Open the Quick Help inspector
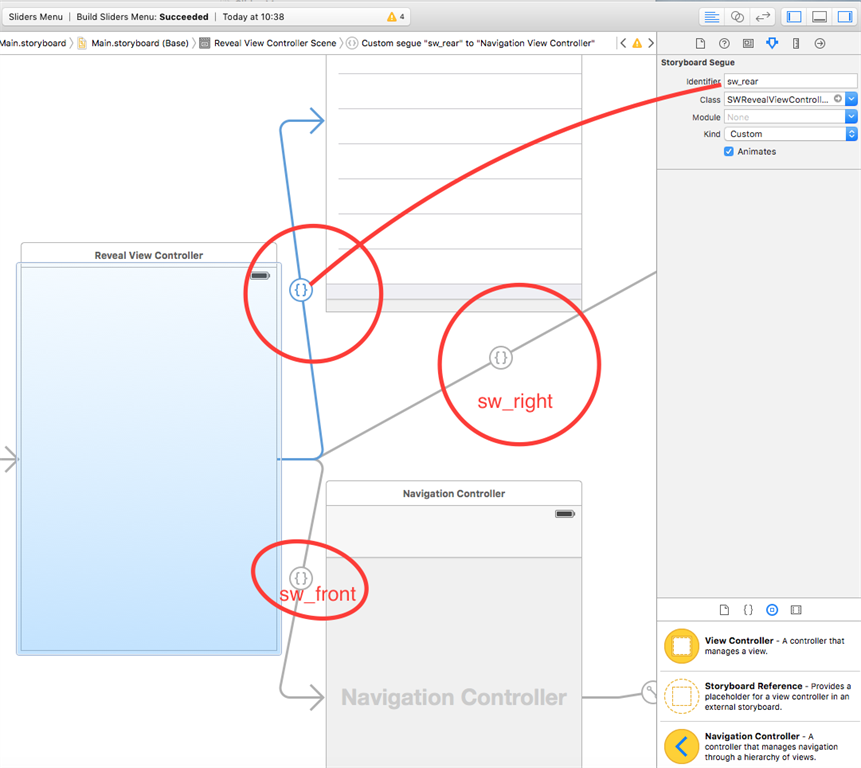The image size is (861, 768). click(x=724, y=43)
